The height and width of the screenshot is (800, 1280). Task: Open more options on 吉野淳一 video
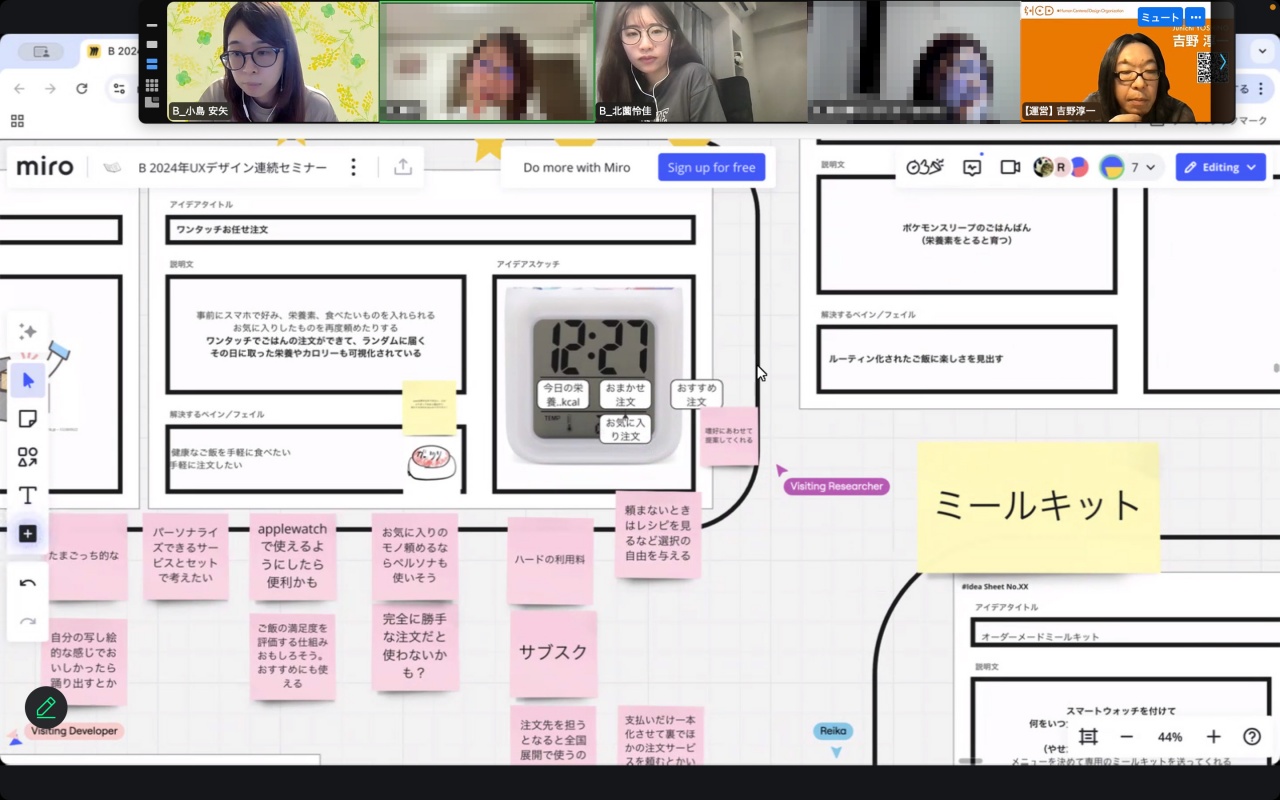click(1195, 17)
